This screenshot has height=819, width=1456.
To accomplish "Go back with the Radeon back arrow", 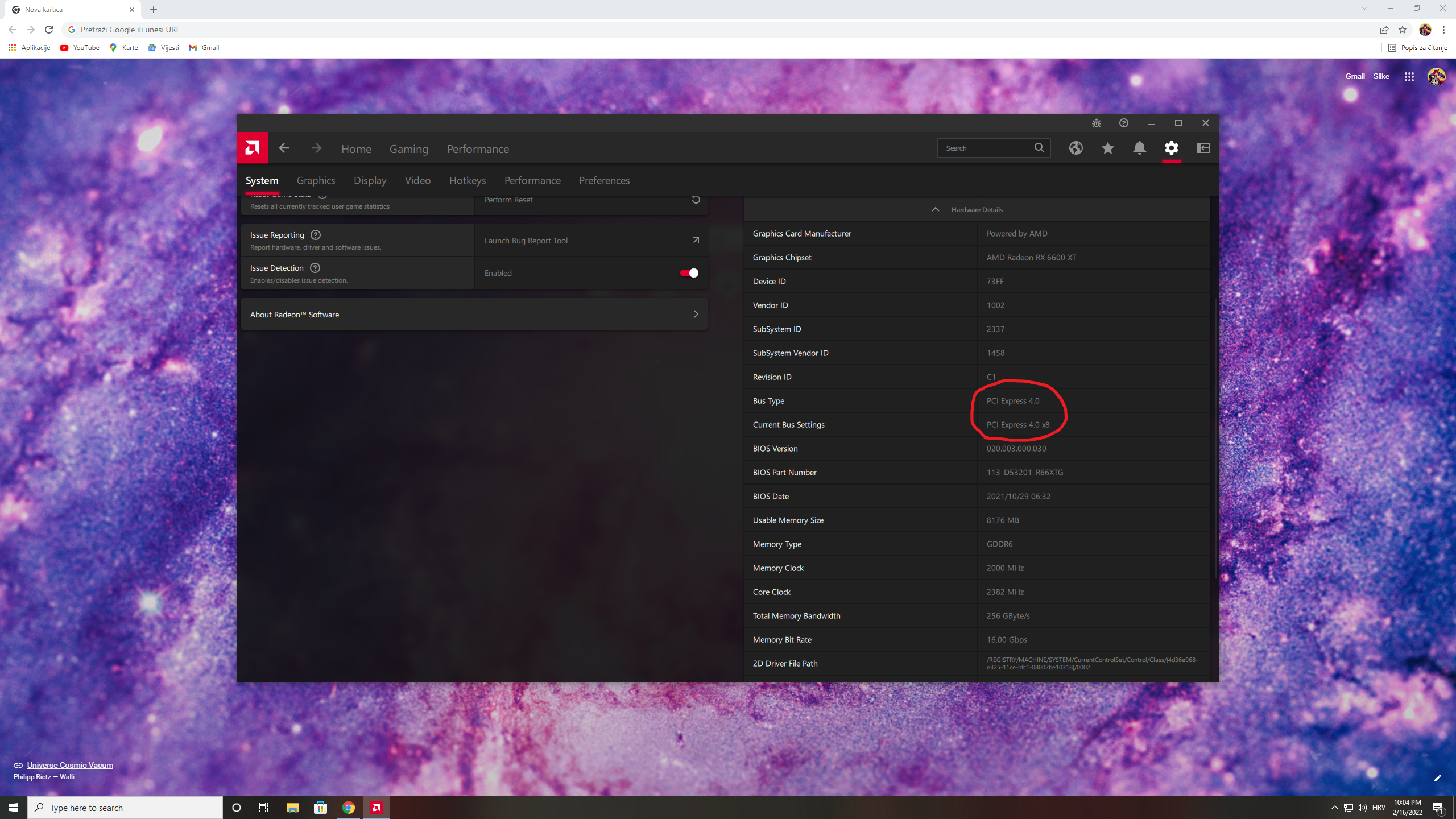I will [284, 148].
